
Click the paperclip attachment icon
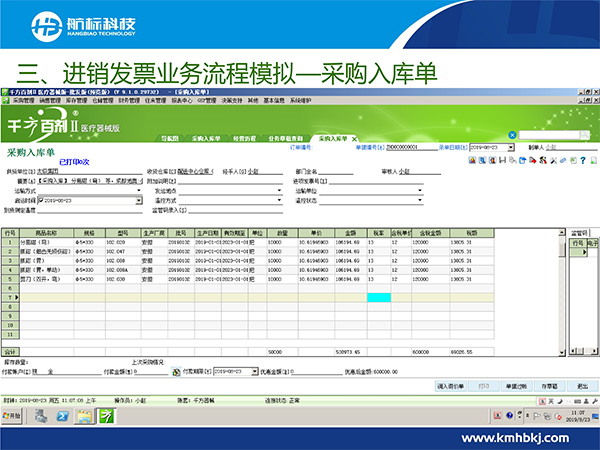[563, 160]
